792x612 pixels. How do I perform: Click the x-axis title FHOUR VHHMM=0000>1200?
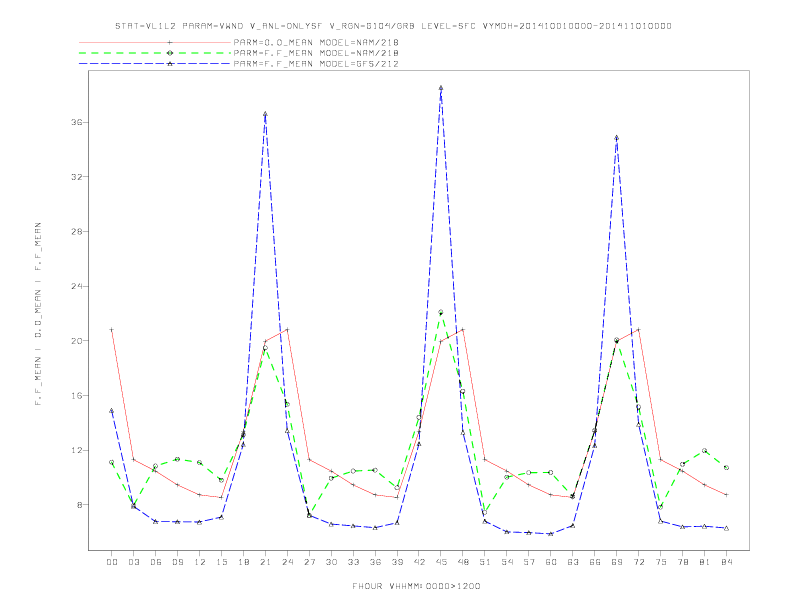pyautogui.click(x=416, y=586)
